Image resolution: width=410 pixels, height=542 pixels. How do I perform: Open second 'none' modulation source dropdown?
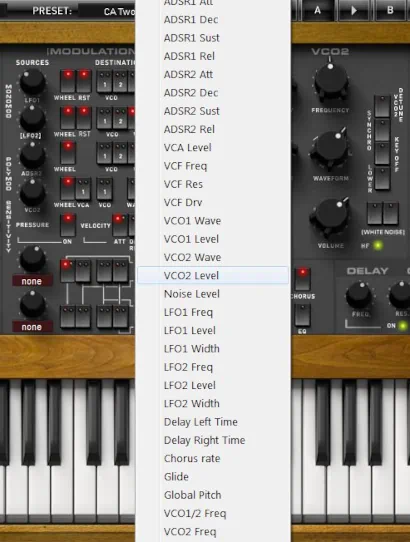point(32,327)
